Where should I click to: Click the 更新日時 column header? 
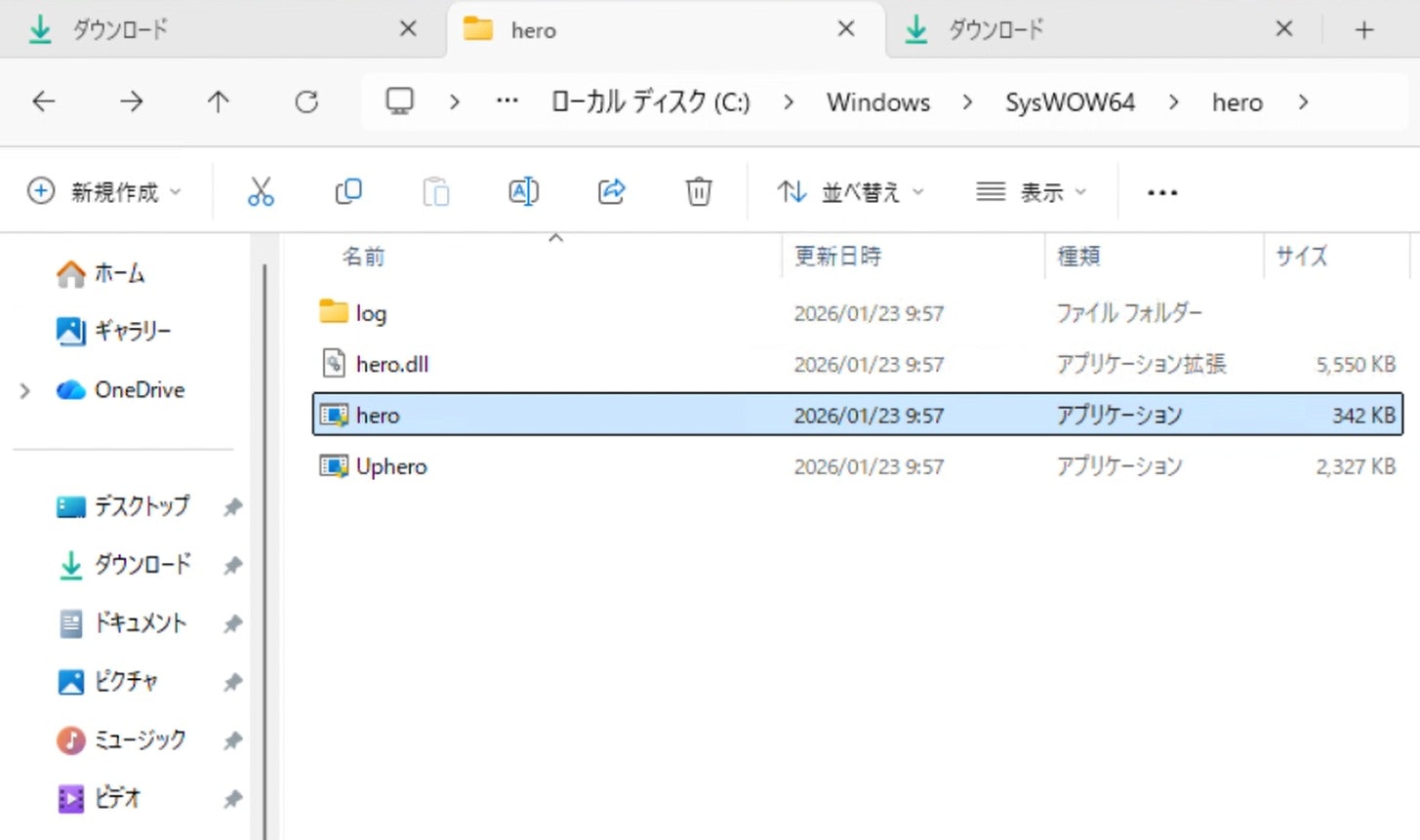click(x=838, y=256)
